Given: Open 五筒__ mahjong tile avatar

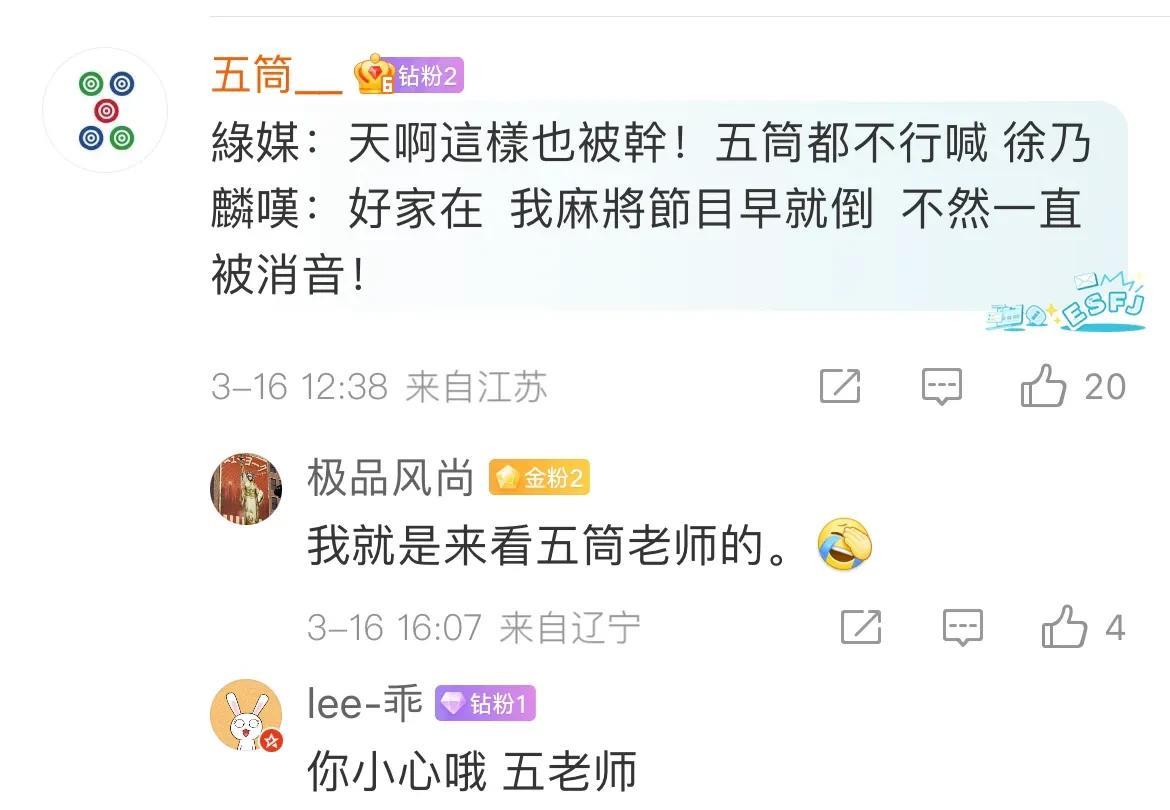Looking at the screenshot, I should (105, 110).
